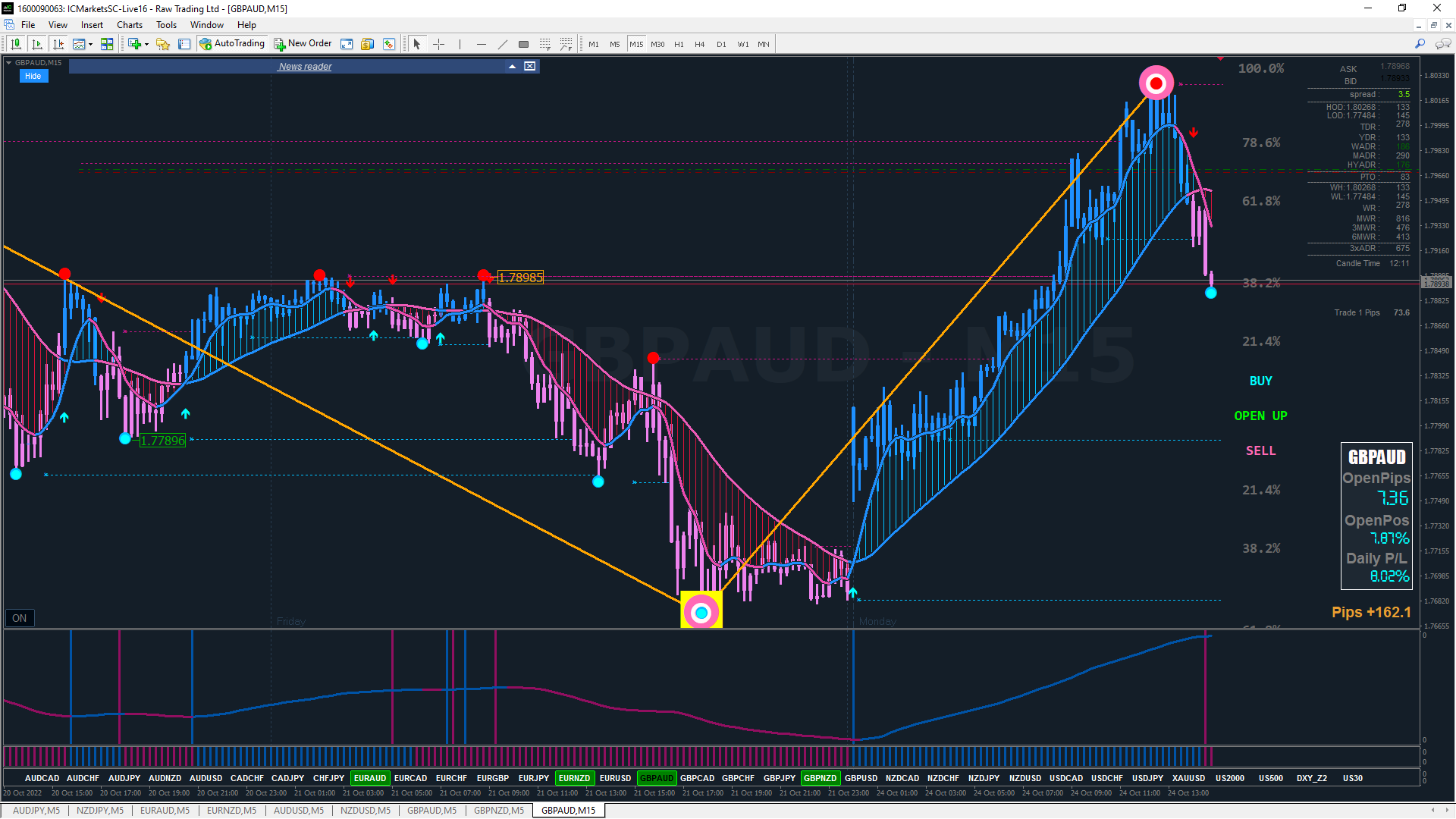Select the trendline drawing tool
Viewport: 1456px width, 819px height.
502,44
